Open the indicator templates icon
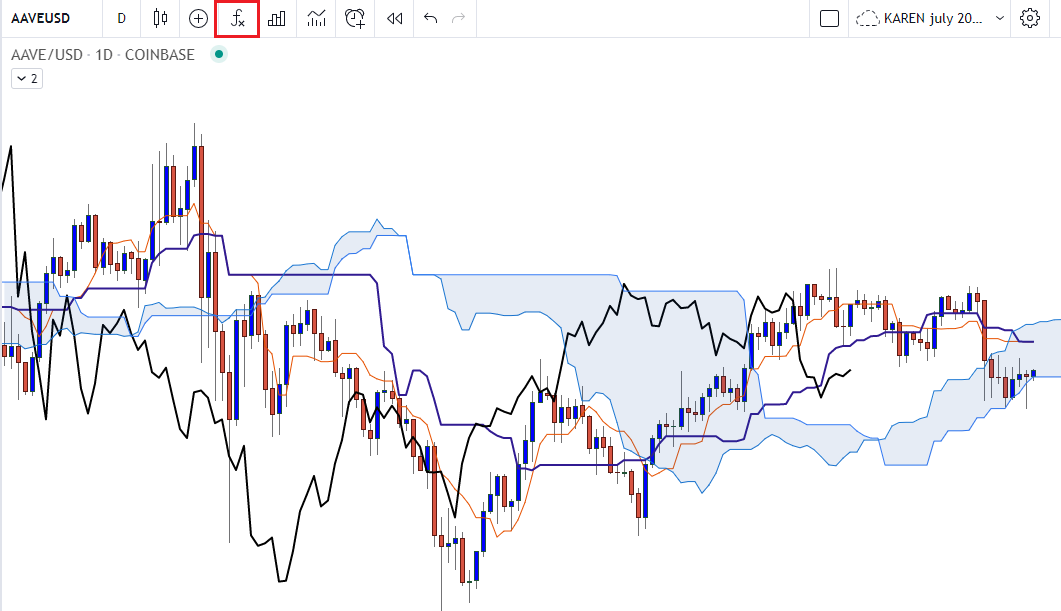1061x611 pixels. [x=316, y=18]
